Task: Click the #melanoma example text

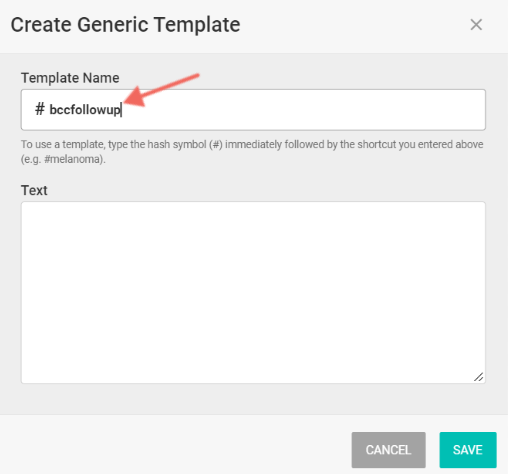Action: point(72,159)
